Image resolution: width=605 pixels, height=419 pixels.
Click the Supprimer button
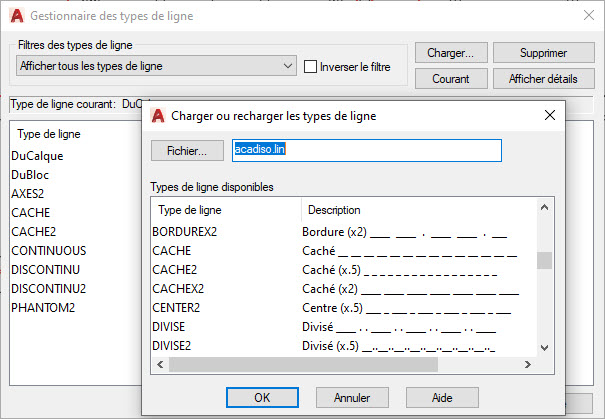coord(544,53)
